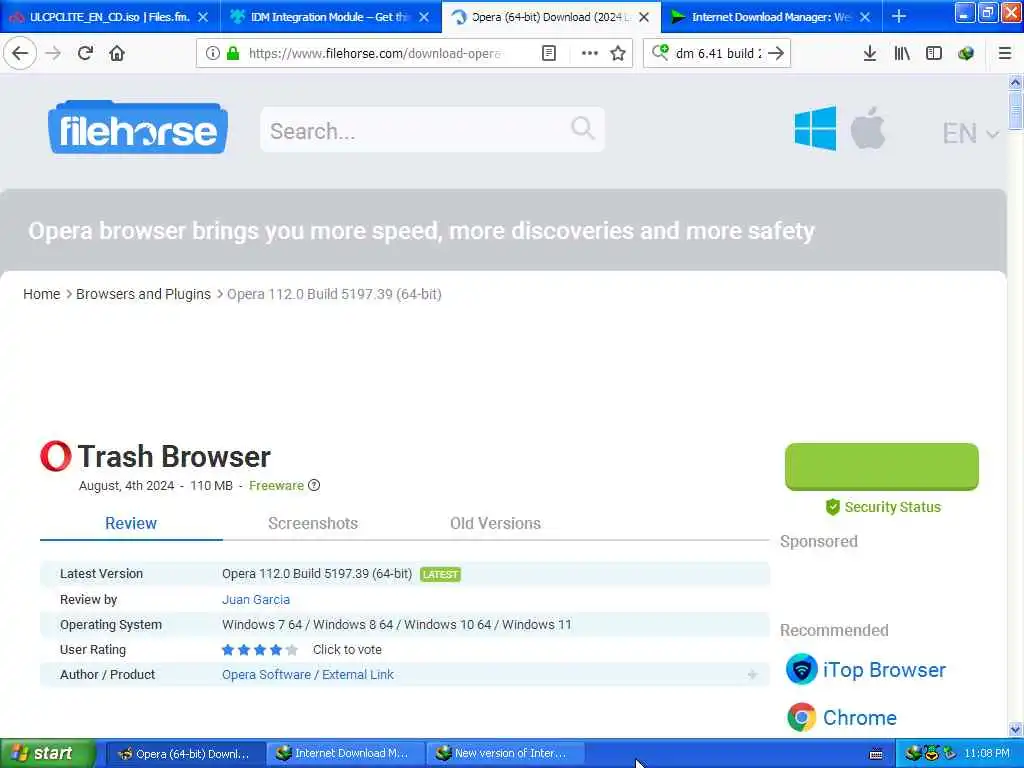
Task: Open the Screenshots tab
Action: (x=313, y=523)
